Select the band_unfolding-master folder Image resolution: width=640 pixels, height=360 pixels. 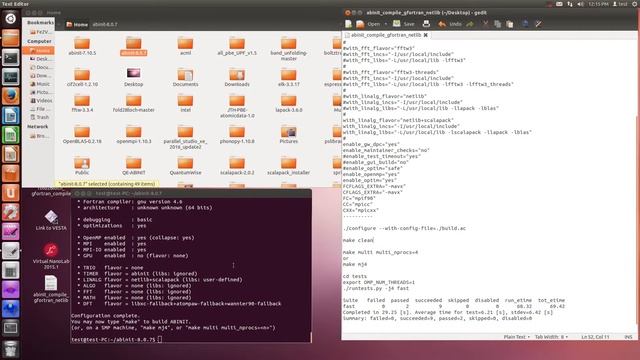[x=289, y=48]
